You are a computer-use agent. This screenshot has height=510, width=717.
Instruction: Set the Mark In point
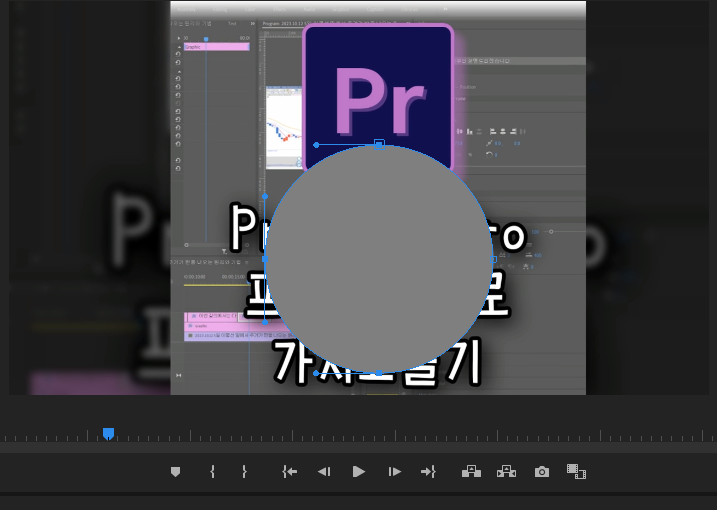[212, 472]
